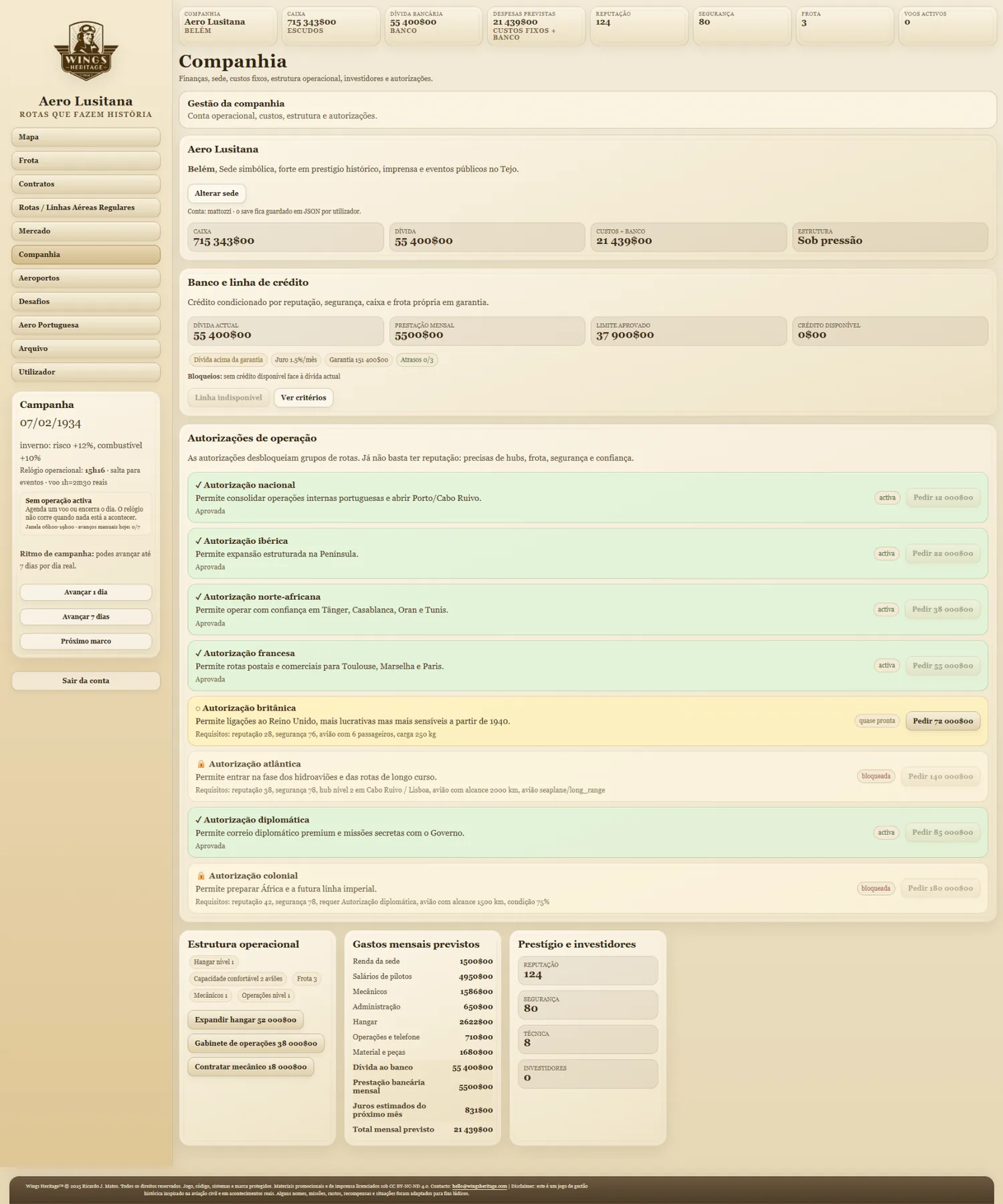Click the "Juro 1.5%/mês" chip
The height and width of the screenshot is (1204, 1003).
(x=296, y=360)
